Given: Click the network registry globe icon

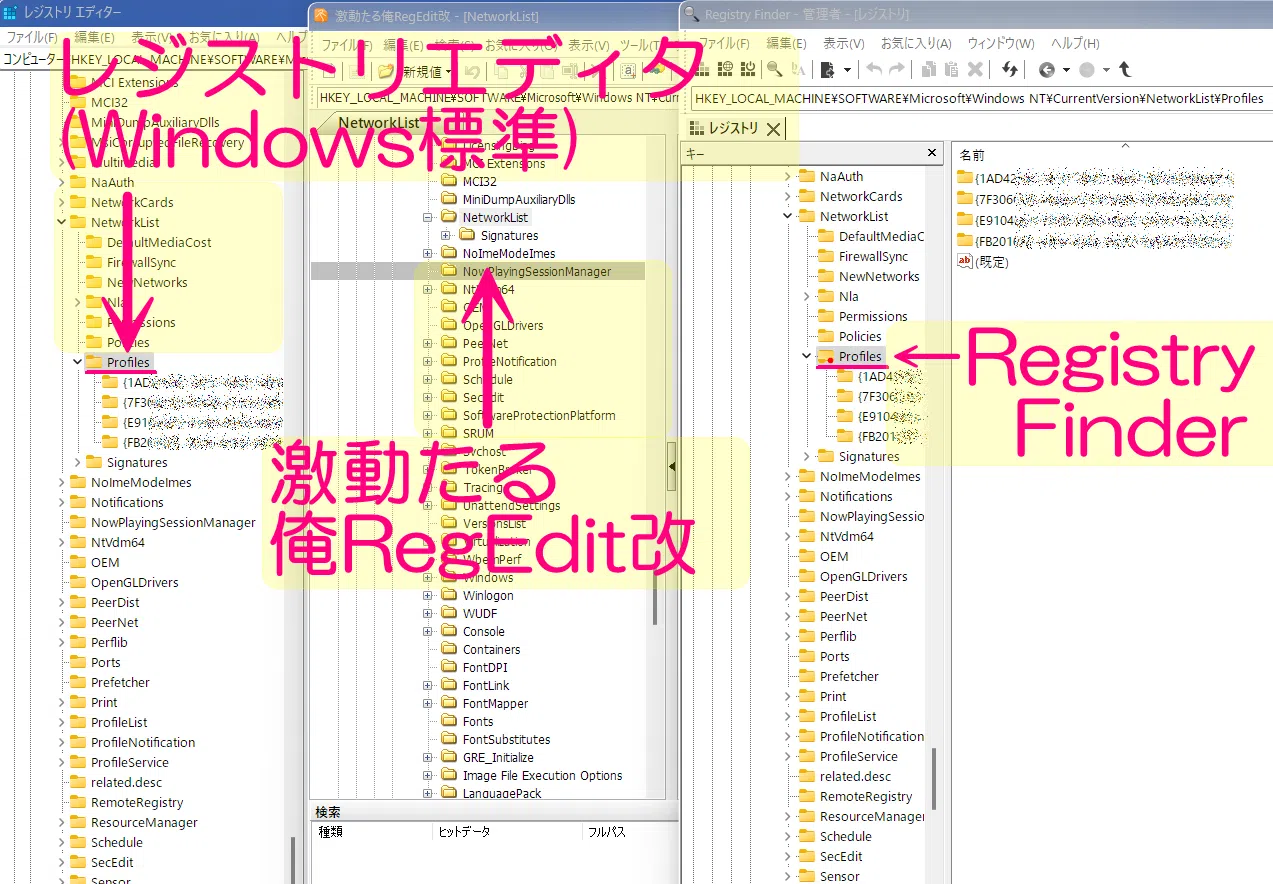Looking at the screenshot, I should coord(725,68).
